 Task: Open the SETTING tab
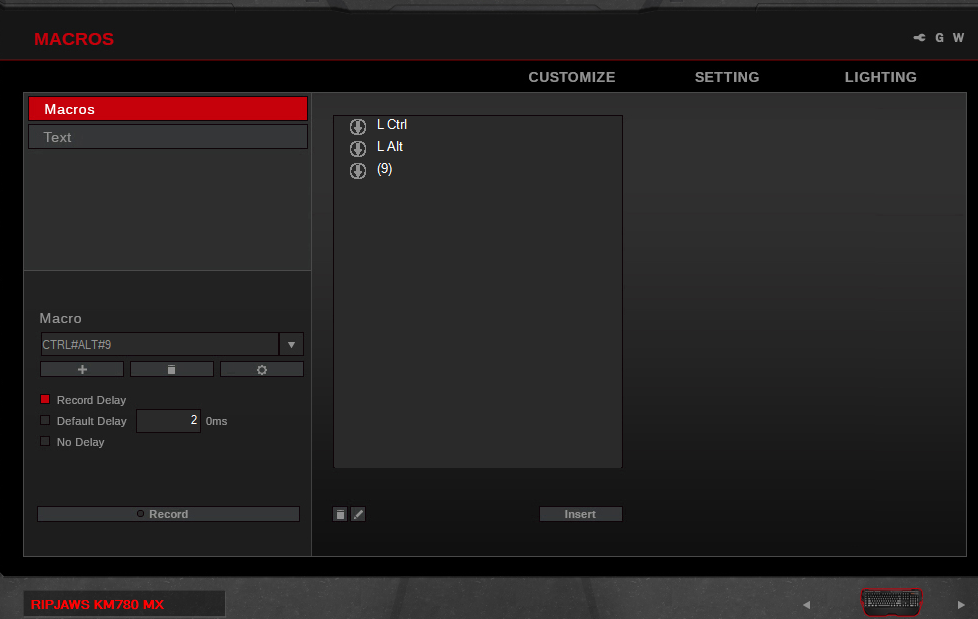tap(727, 77)
